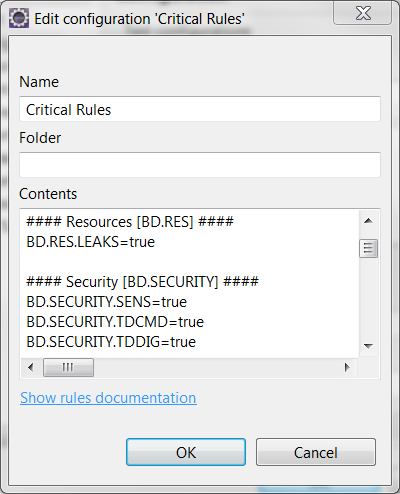The height and width of the screenshot is (494, 400).
Task: Place cursor on BD.SECURITY.TDCMD=true line
Action: pyautogui.click(x=115, y=322)
